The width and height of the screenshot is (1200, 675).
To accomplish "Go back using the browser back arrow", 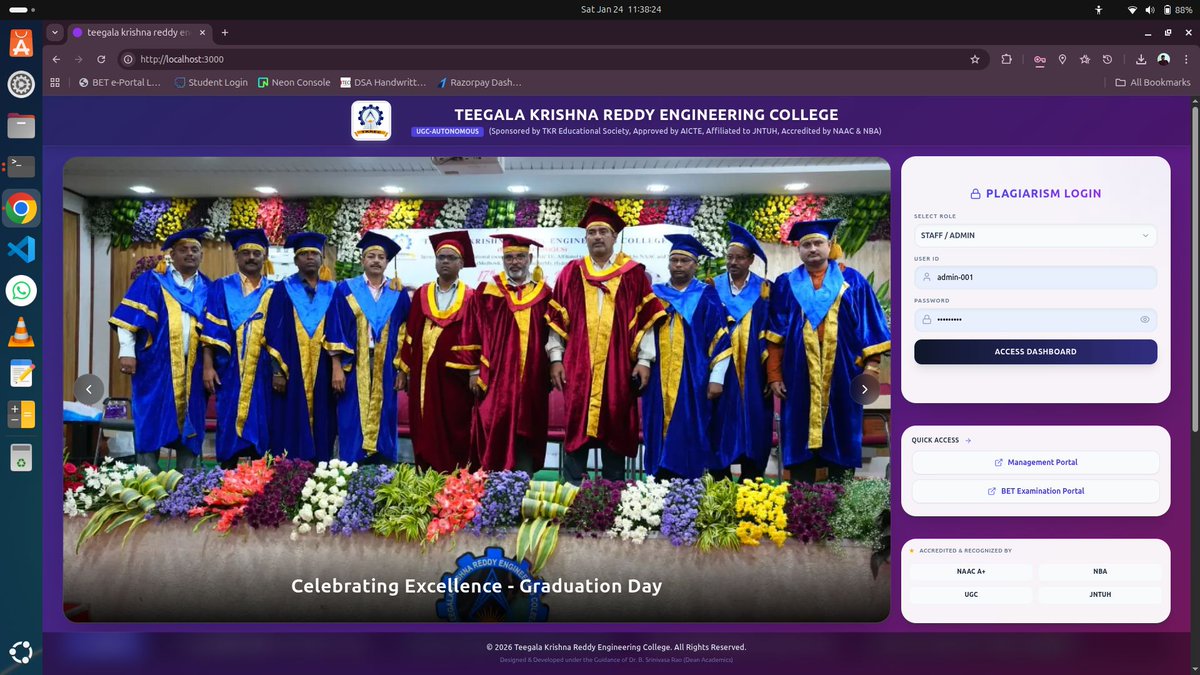I will tap(57, 59).
